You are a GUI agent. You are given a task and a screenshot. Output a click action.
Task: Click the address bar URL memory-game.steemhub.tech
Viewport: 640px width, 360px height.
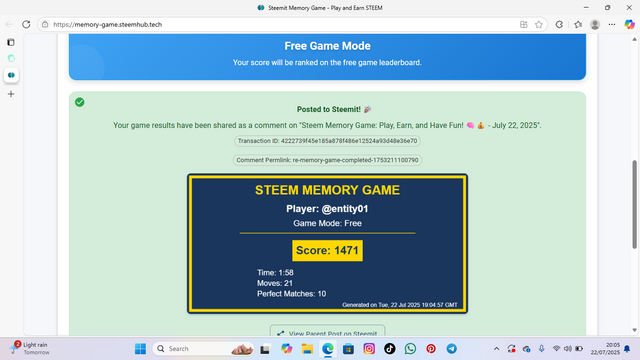pos(108,24)
